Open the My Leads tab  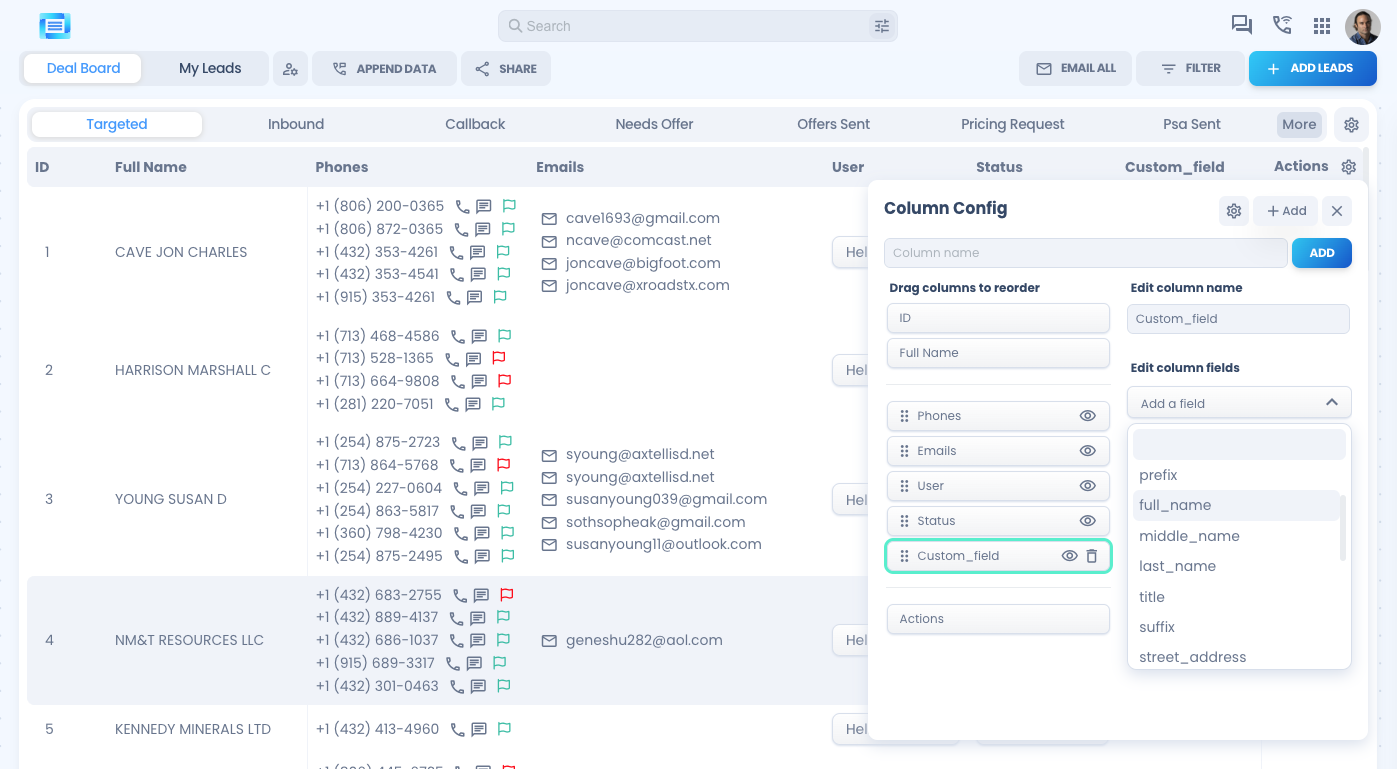[x=210, y=69]
